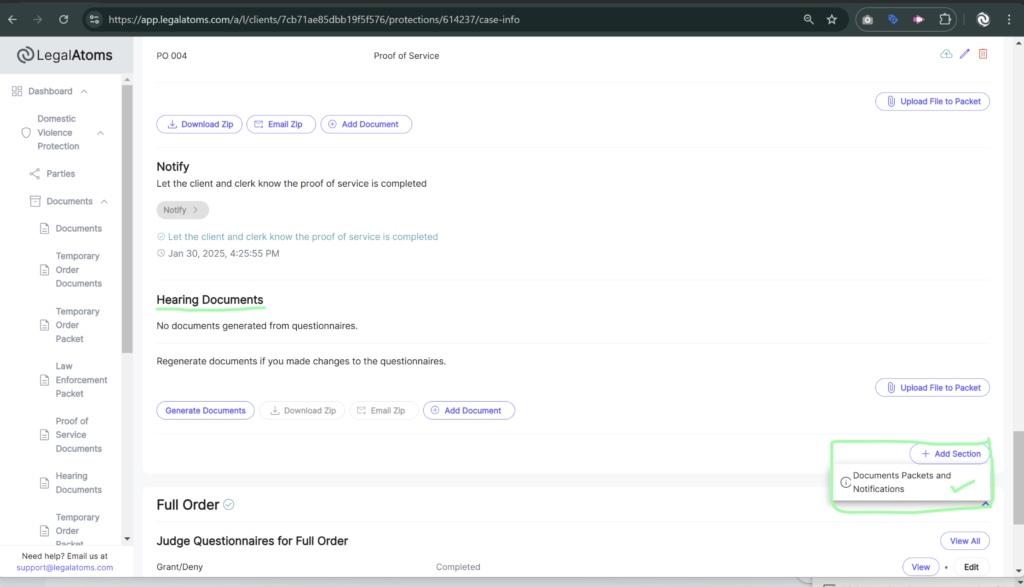Click the browser address bar URL

pyautogui.click(x=314, y=20)
